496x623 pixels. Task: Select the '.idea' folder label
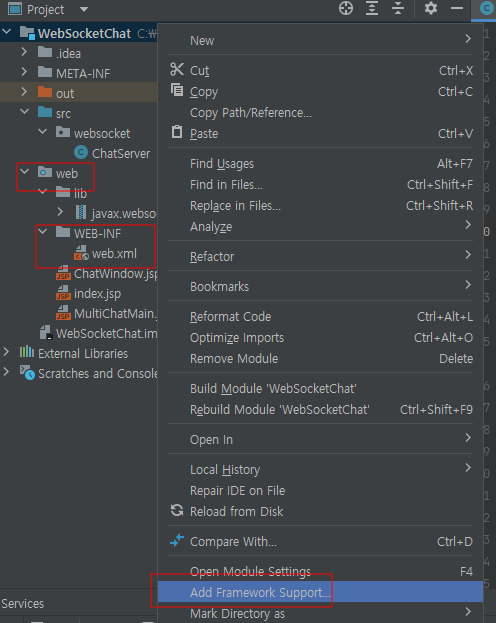pyautogui.click(x=68, y=53)
